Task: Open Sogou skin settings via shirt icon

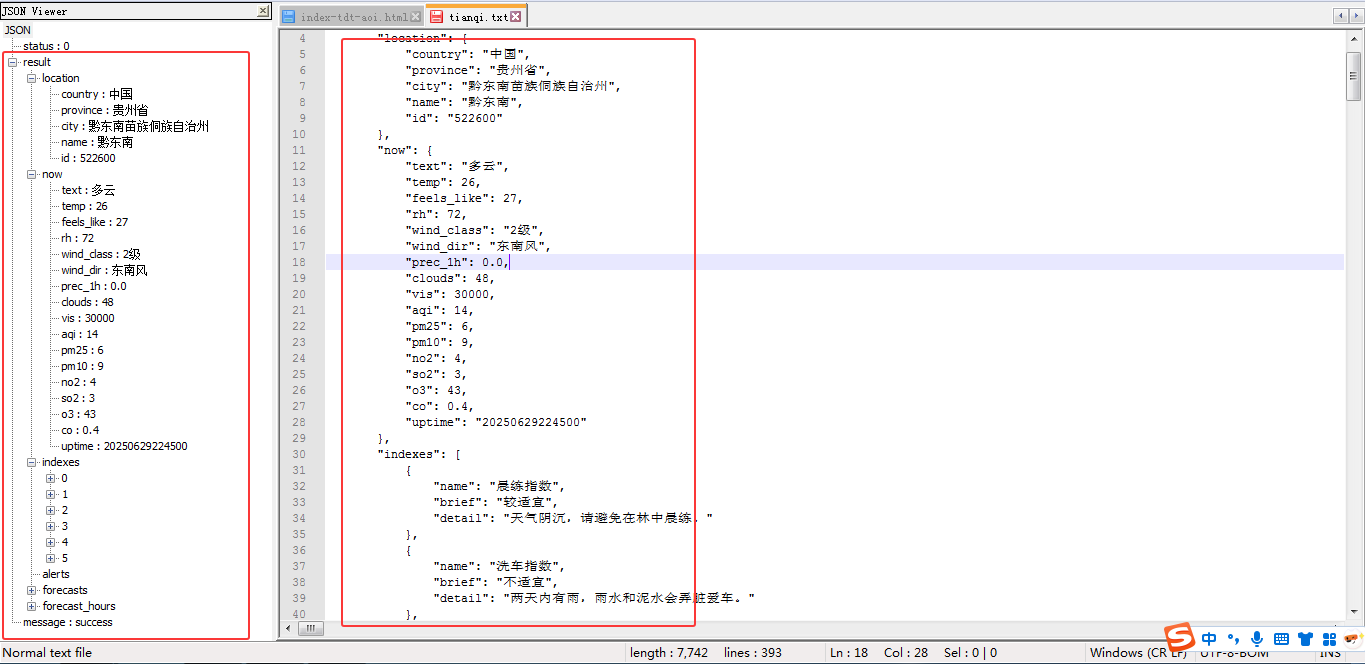Action: point(1305,638)
